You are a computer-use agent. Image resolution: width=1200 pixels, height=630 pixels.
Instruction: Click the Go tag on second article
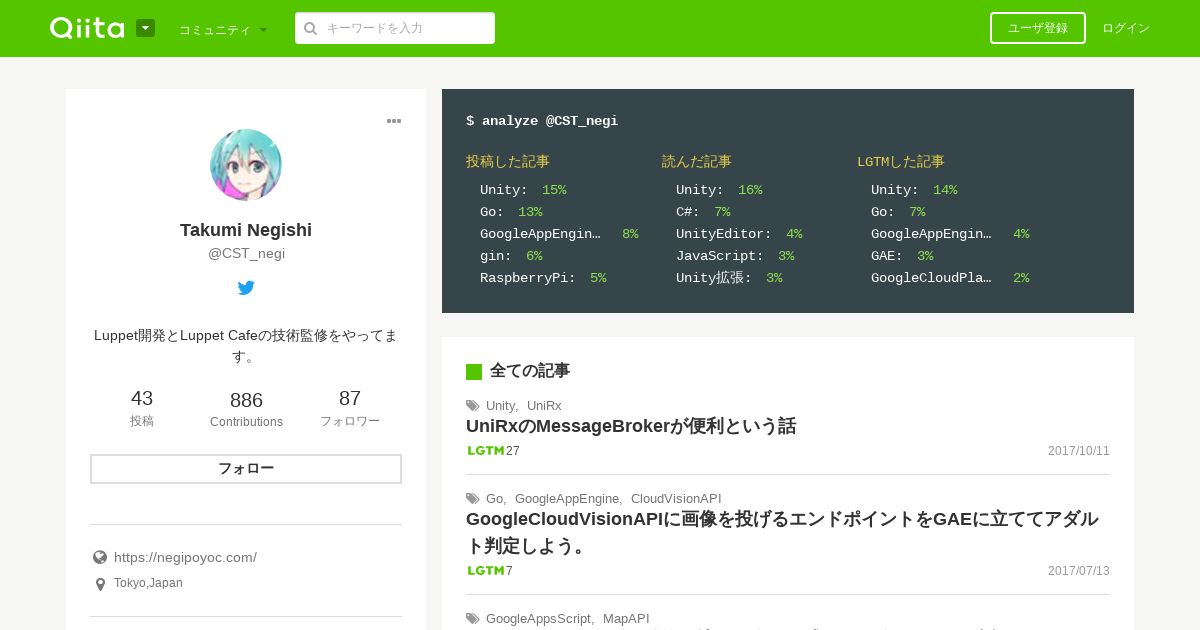495,498
